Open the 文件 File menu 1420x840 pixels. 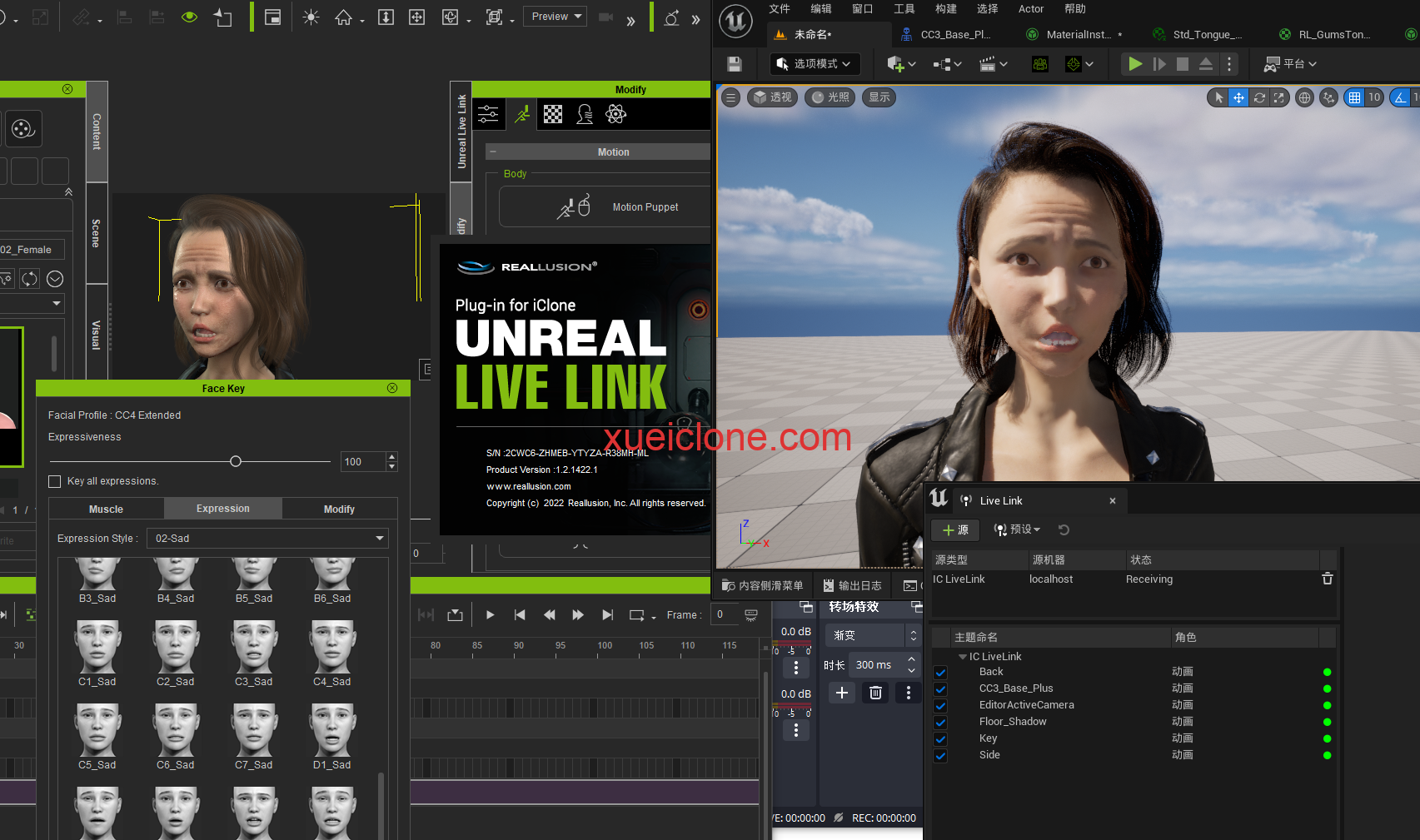[780, 9]
